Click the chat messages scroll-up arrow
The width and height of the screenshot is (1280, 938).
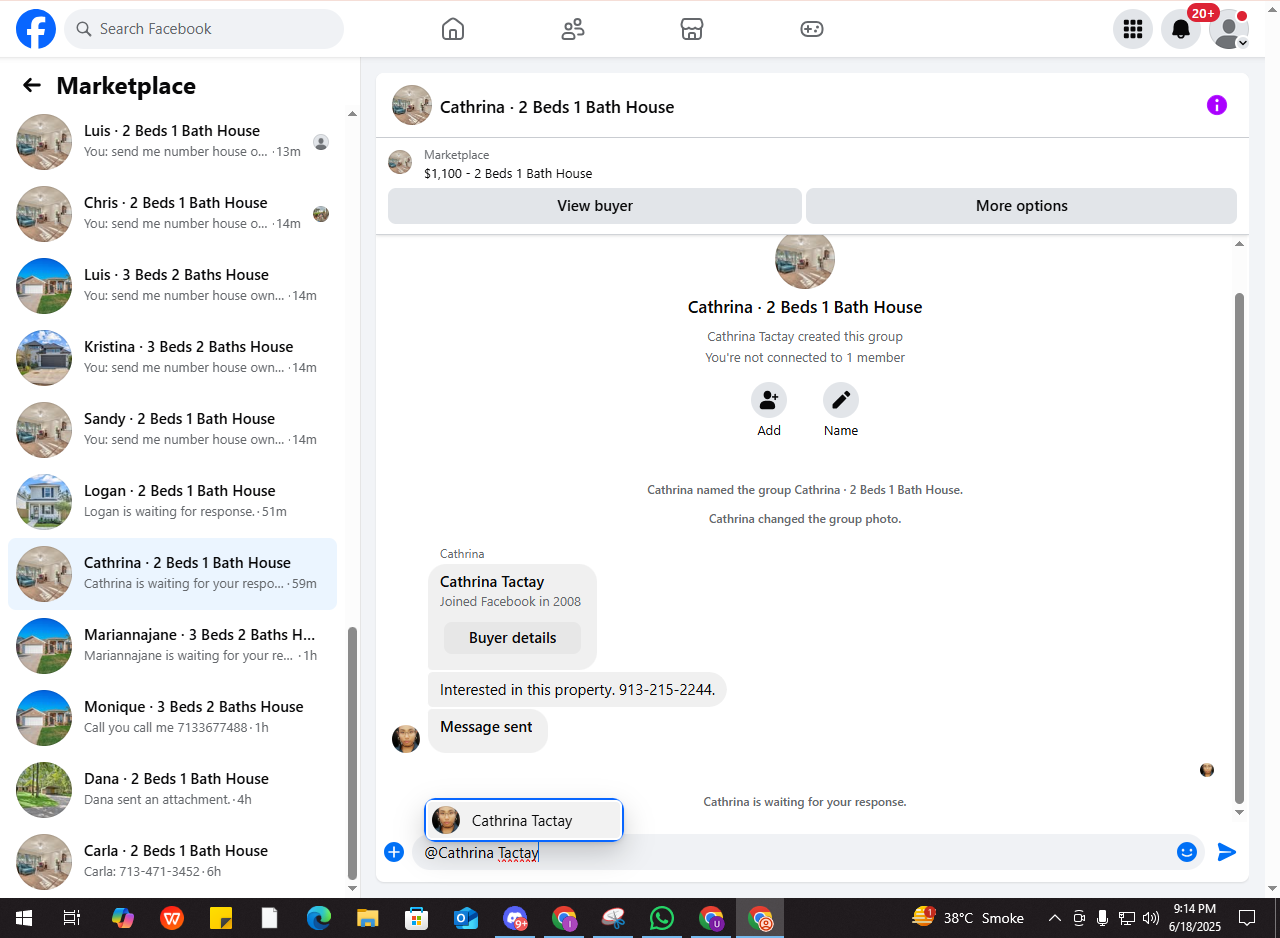[1240, 244]
